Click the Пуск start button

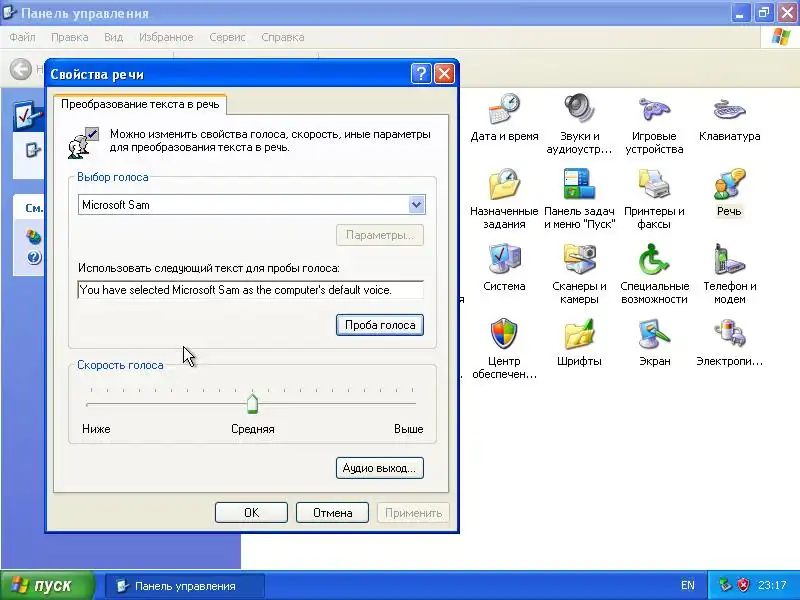pyautogui.click(x=47, y=585)
